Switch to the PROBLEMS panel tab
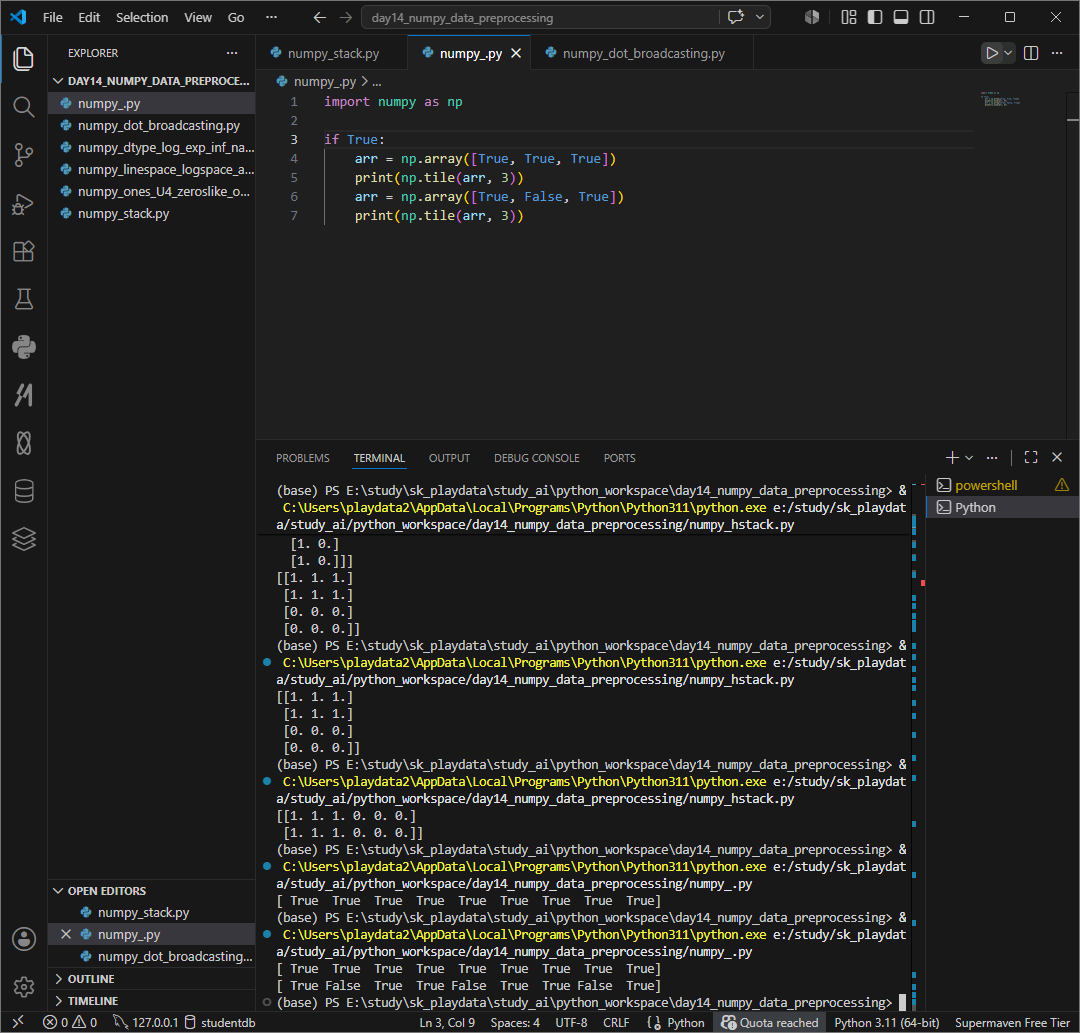Image resolution: width=1080 pixels, height=1033 pixels. [x=302, y=458]
